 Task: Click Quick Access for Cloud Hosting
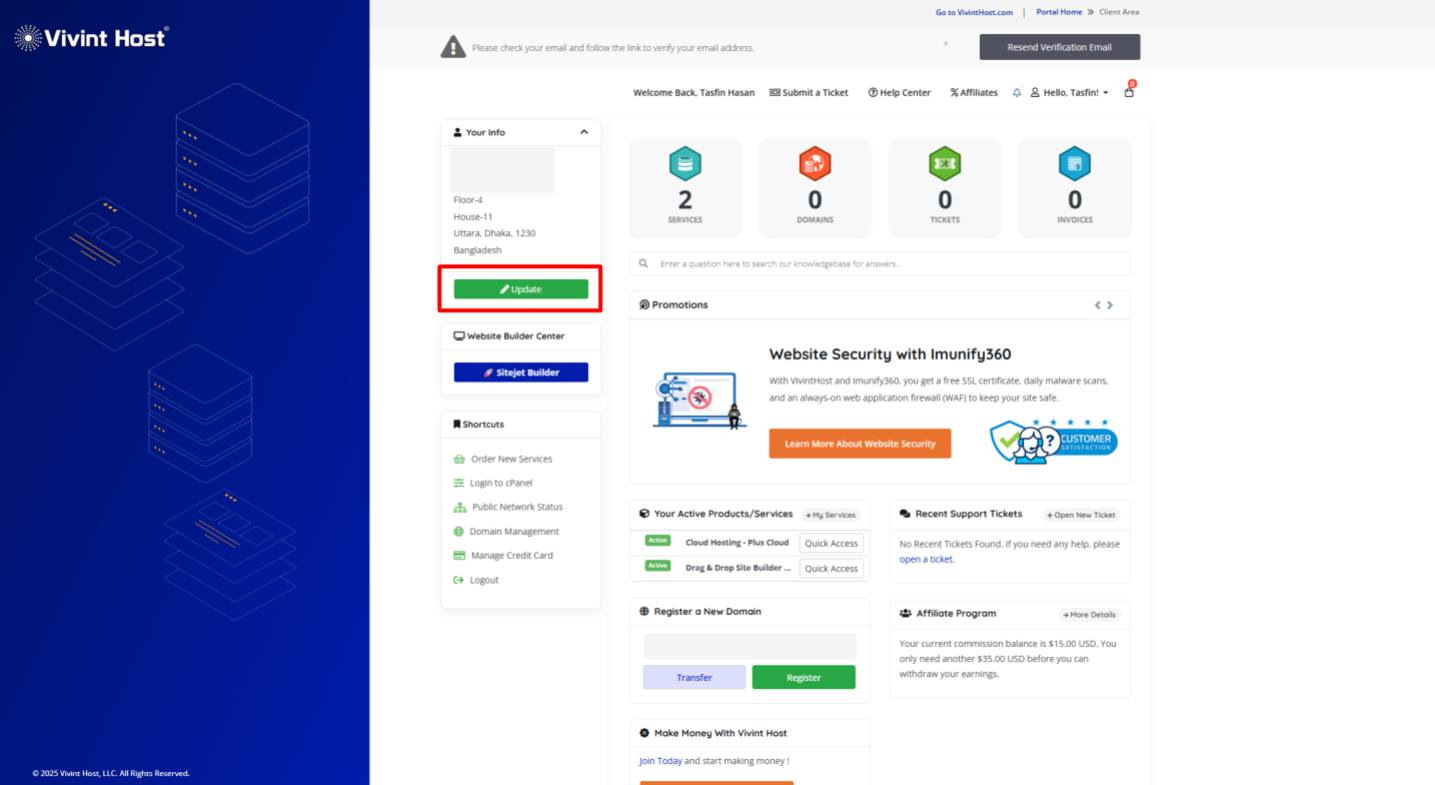(831, 543)
